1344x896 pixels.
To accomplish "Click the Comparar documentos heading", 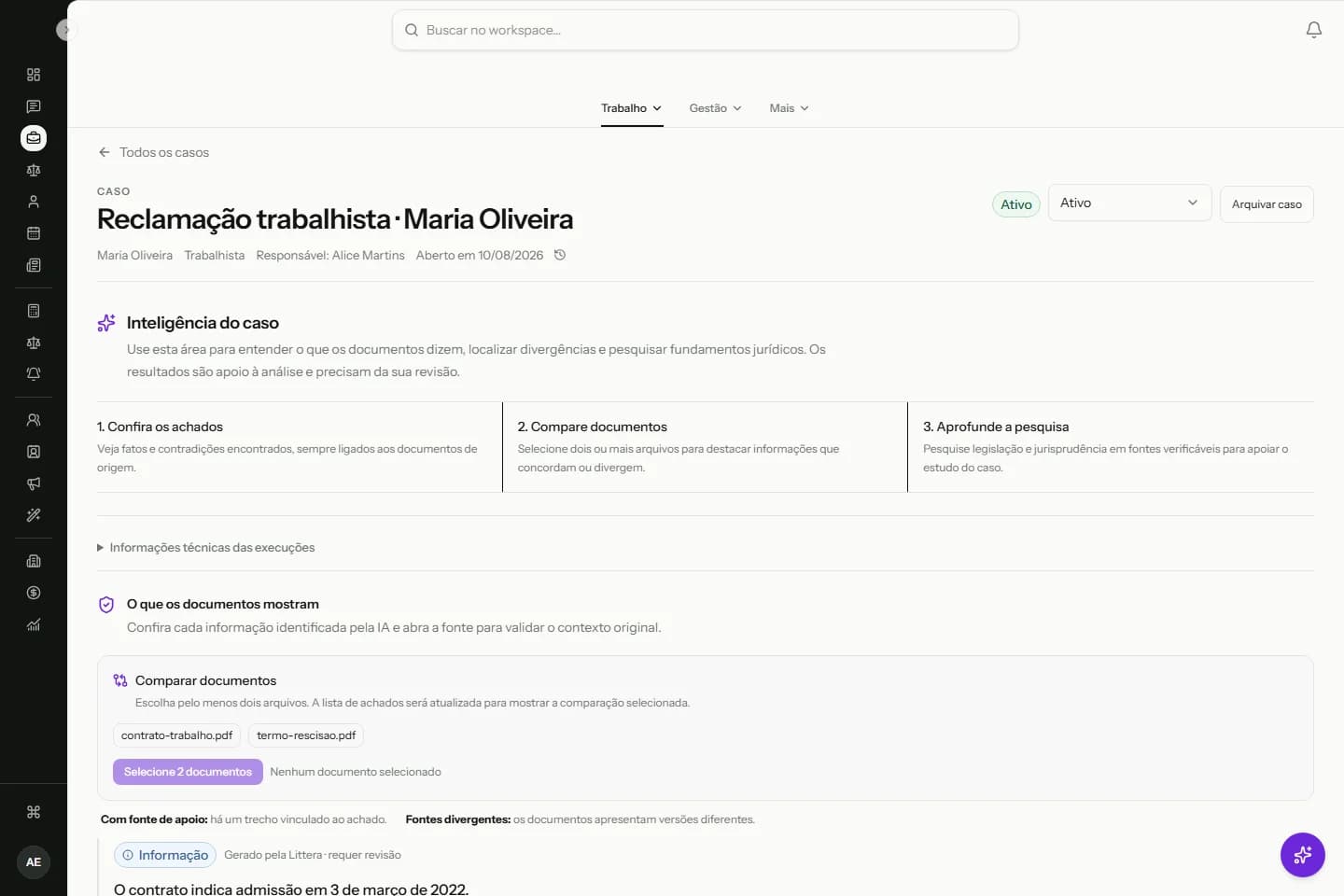I will pyautogui.click(x=205, y=680).
